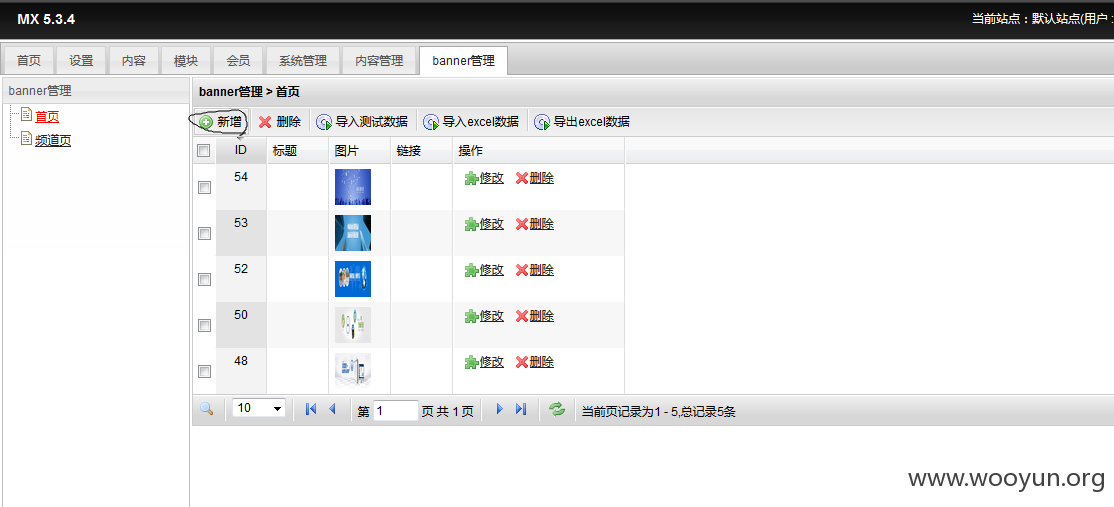Switch to the 系统管理 tab
The height and width of the screenshot is (507, 1114).
tap(303, 61)
